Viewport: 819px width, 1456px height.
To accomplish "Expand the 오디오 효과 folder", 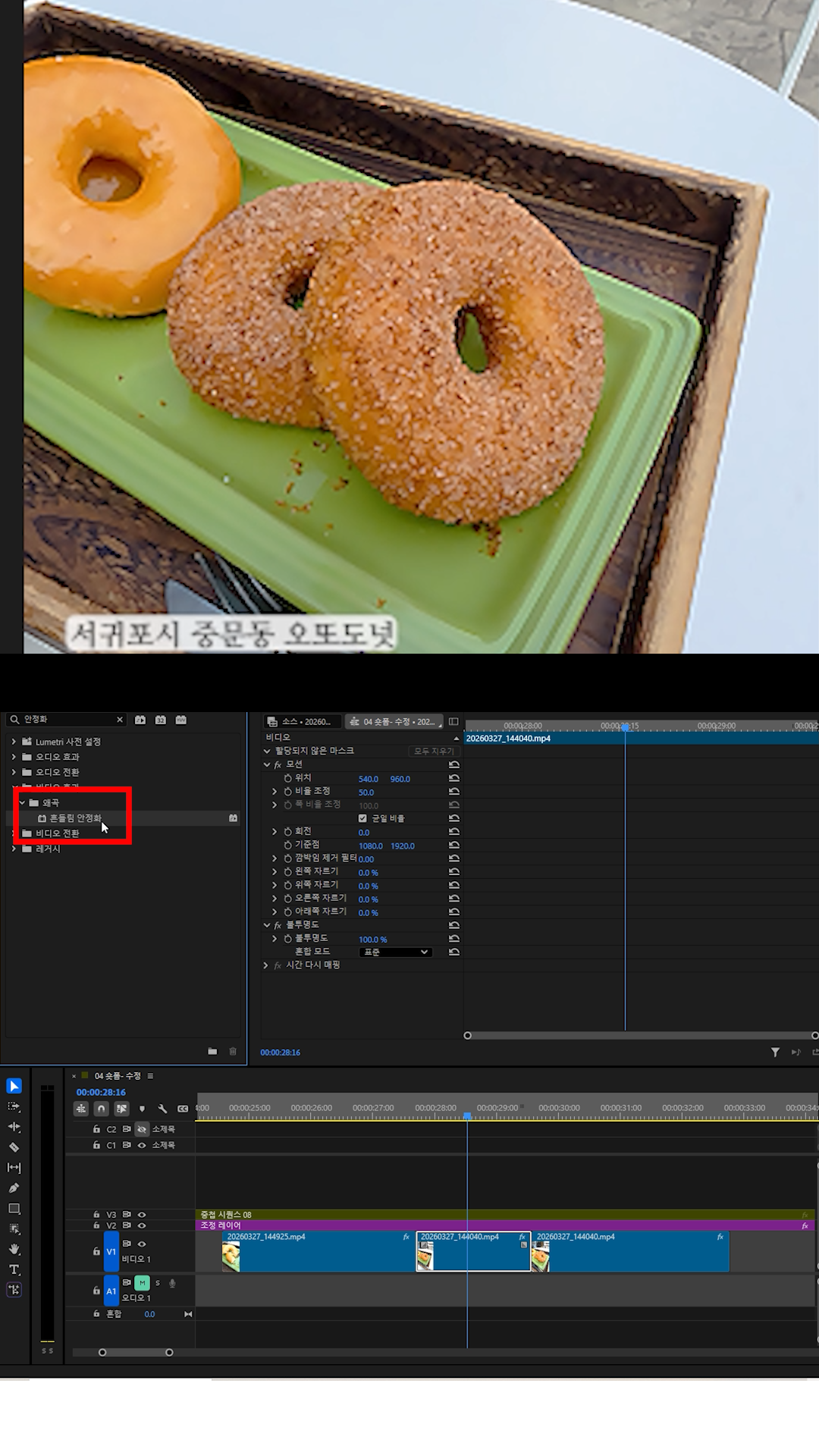I will coord(14,757).
